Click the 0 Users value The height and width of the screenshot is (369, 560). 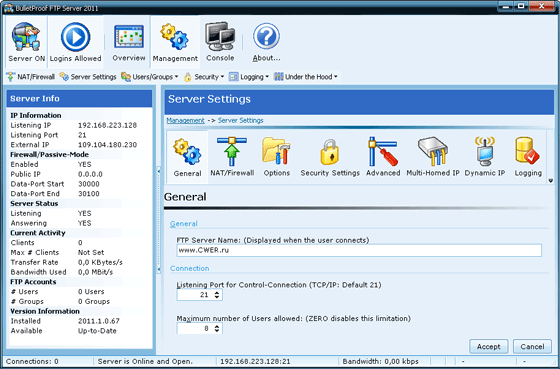(x=91, y=291)
